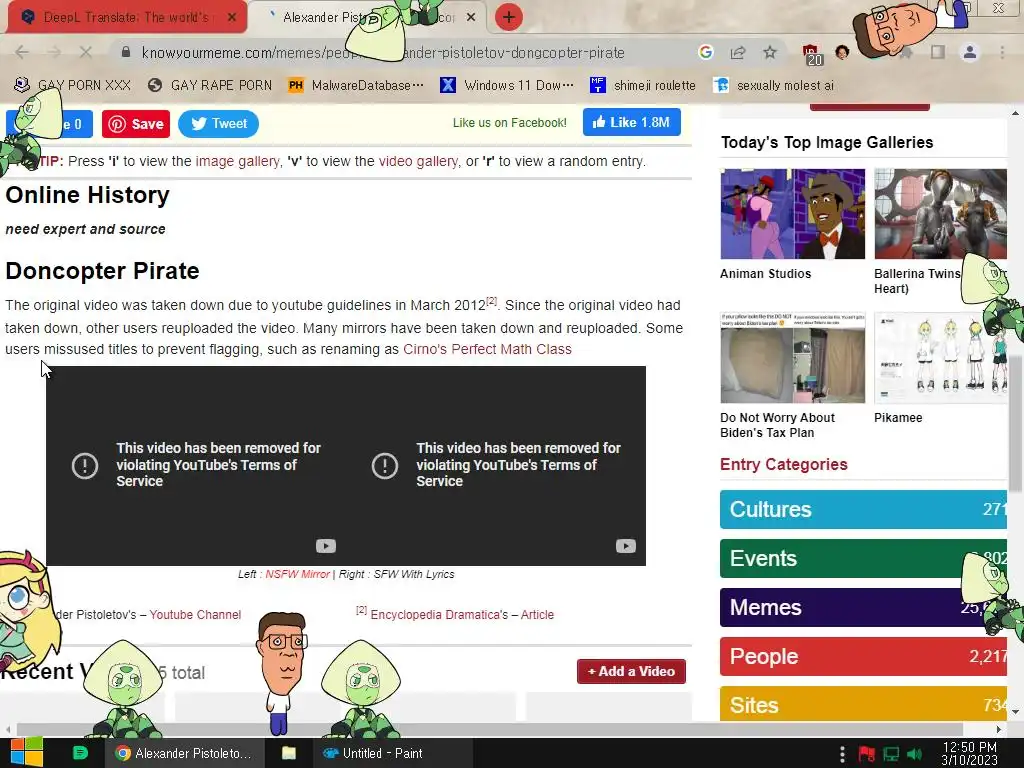Screen dimensions: 1024x768
Task: Open the taskbar clock and date
Action: tap(970, 754)
